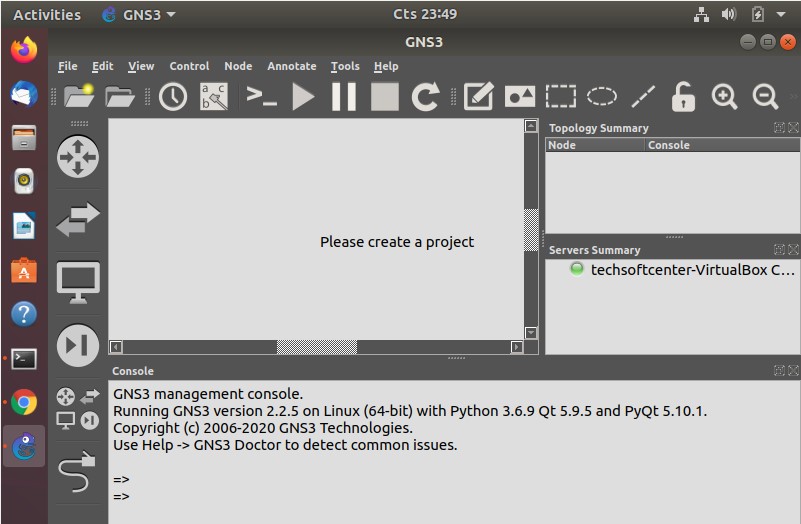Close the Servers Summary panel
This screenshot has width=801, height=524.
793,249
